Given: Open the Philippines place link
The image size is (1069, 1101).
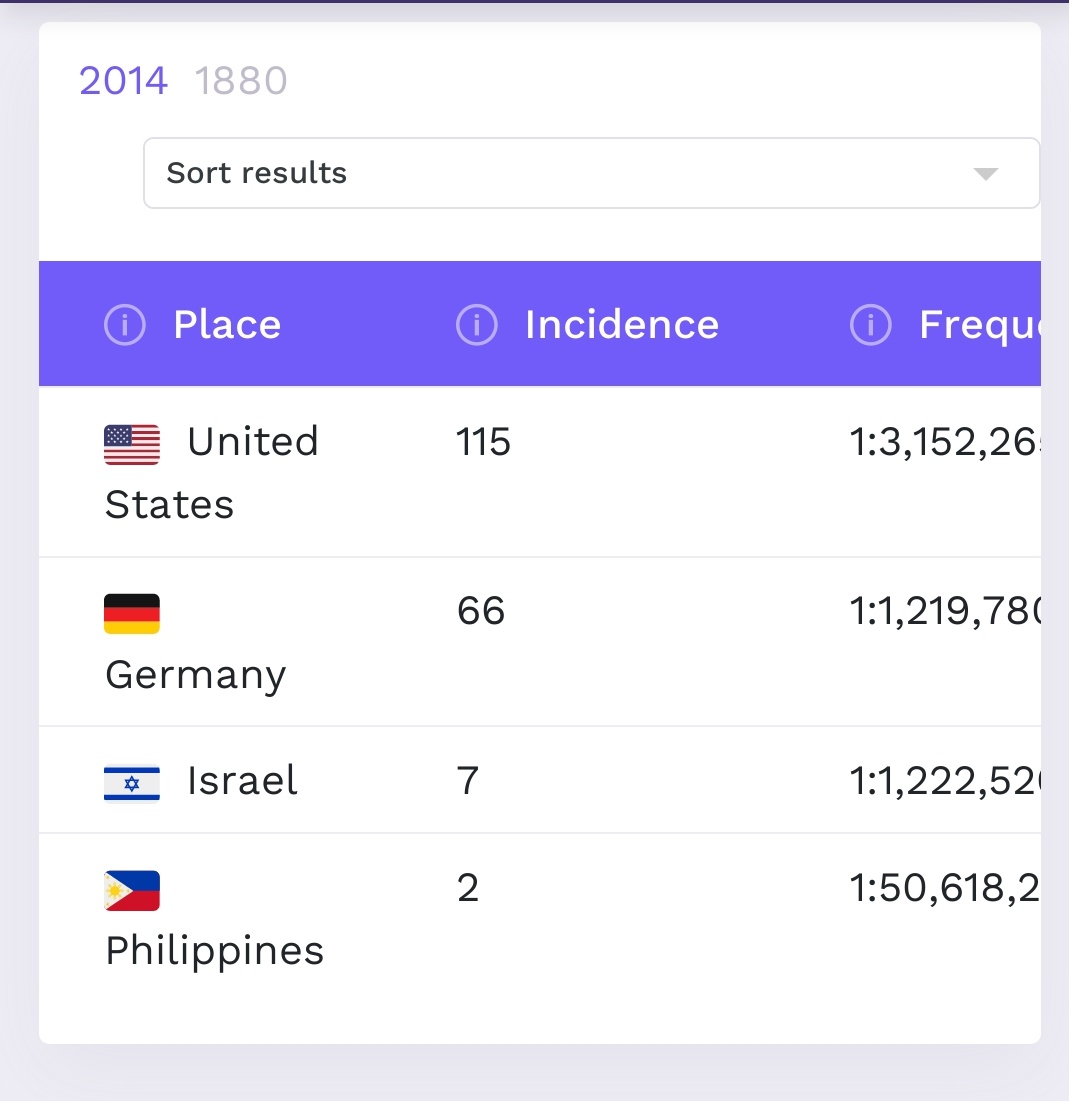Looking at the screenshot, I should pos(215,951).
